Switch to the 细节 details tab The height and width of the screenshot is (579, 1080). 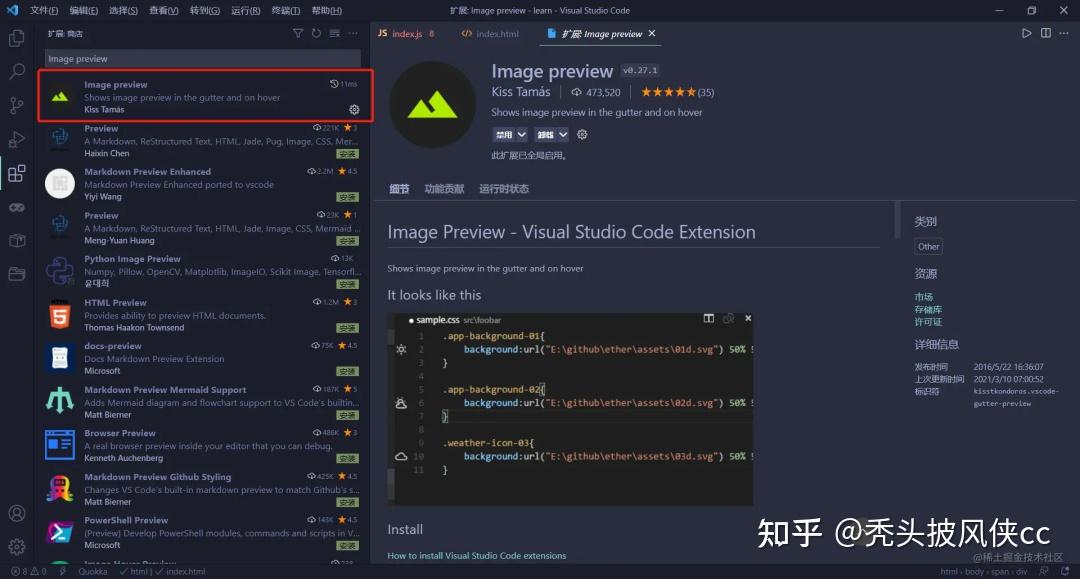coord(399,189)
